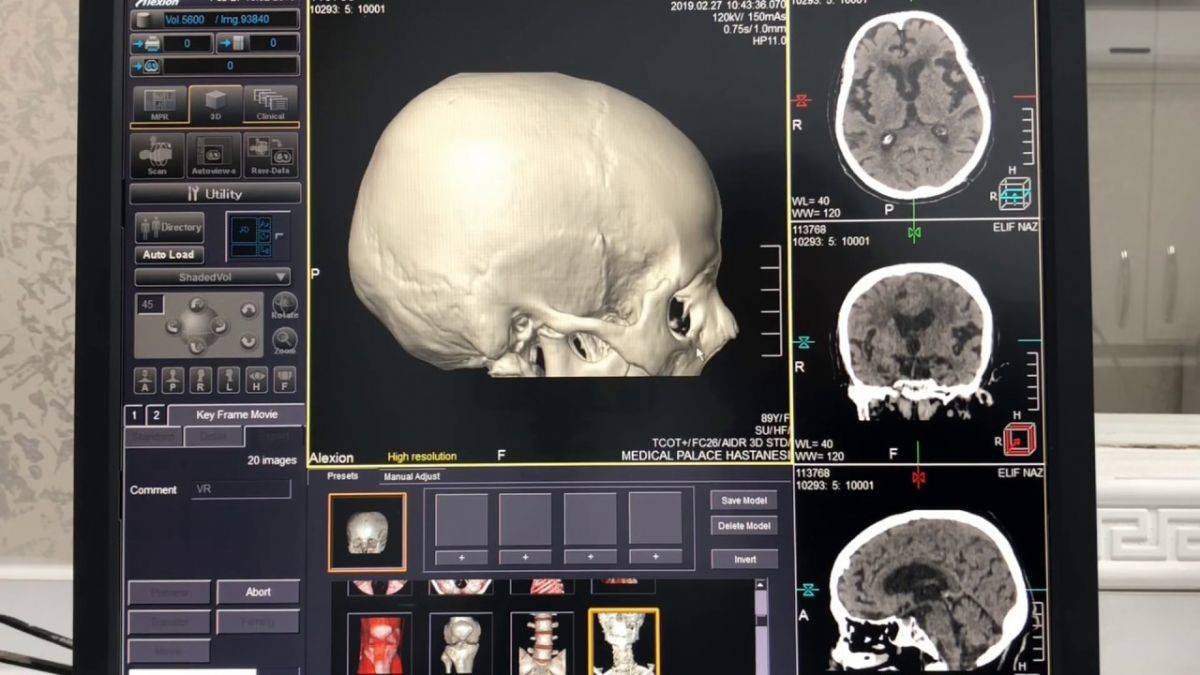Toggle key frame slot 2
The height and width of the screenshot is (675, 1200).
click(x=156, y=415)
